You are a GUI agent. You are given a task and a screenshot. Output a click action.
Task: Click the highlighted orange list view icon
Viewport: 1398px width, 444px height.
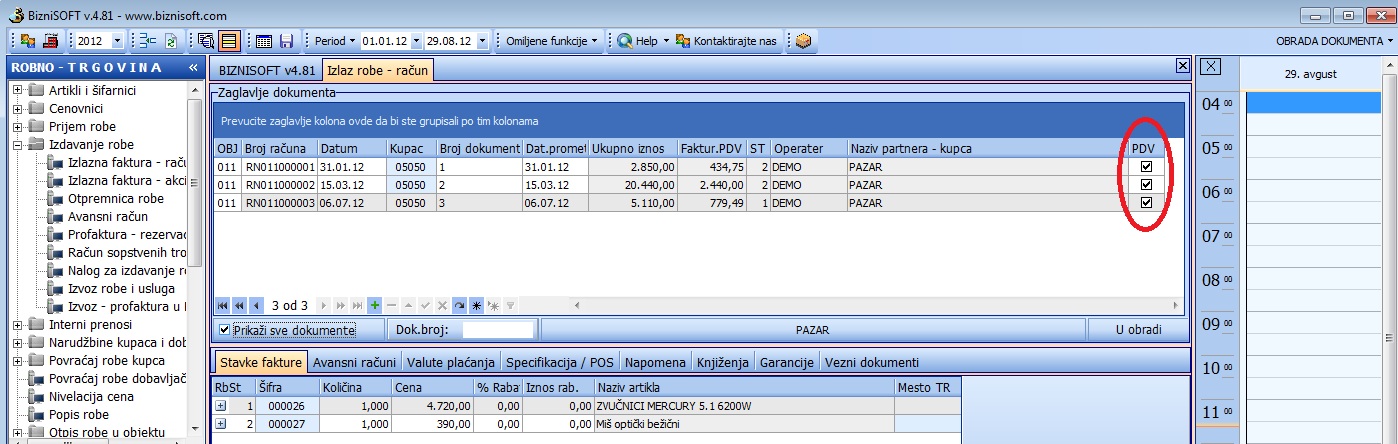pyautogui.click(x=228, y=41)
